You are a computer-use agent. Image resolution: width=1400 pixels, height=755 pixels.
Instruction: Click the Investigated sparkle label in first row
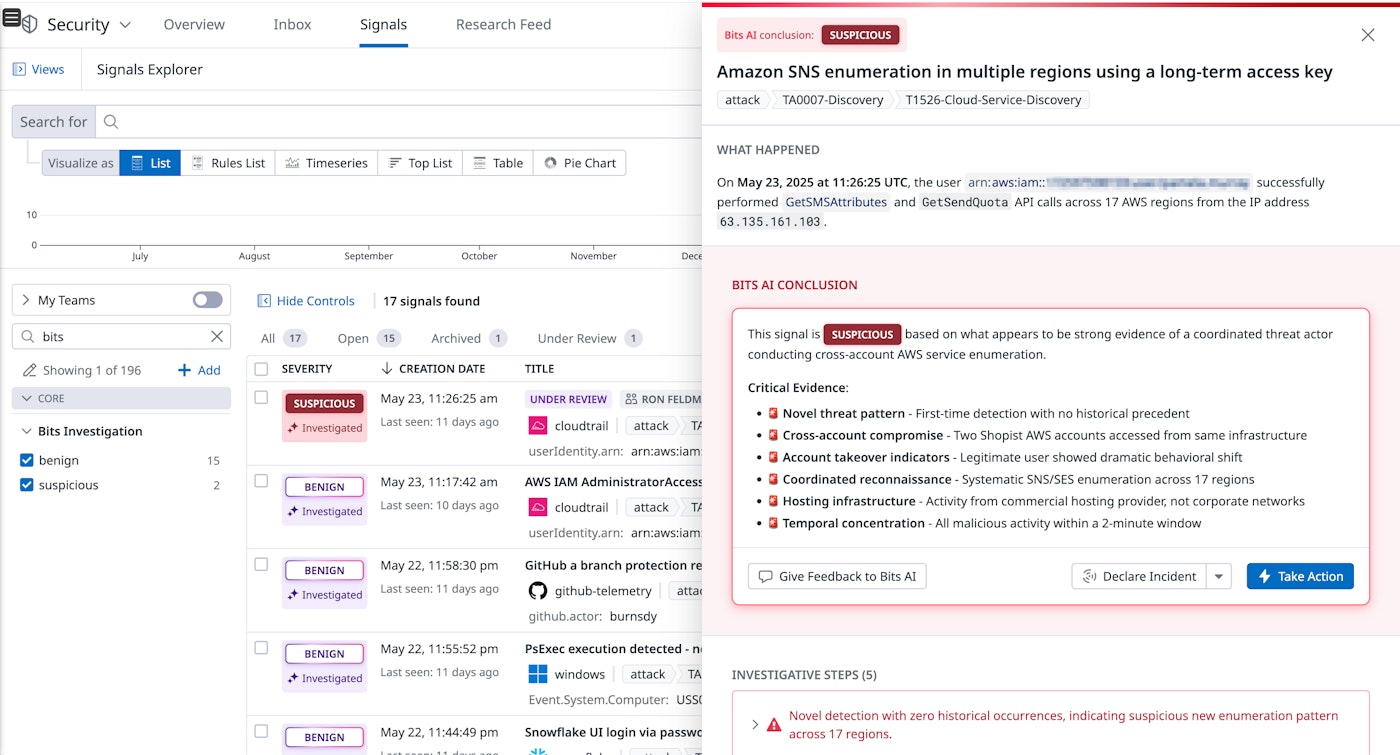[x=324, y=428]
